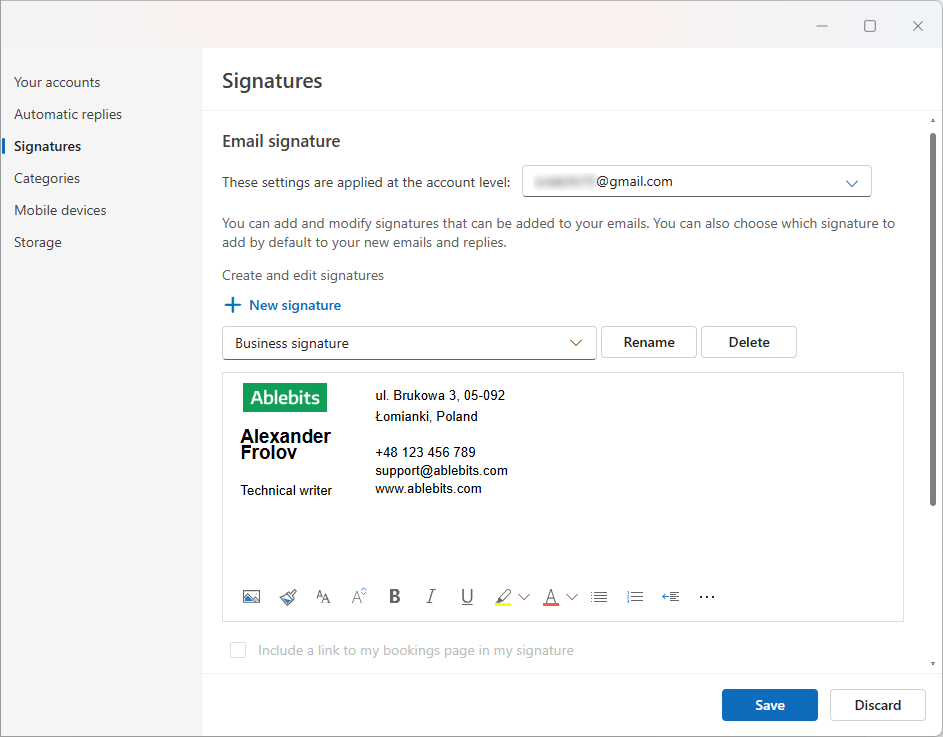Toggle italic formatting
Image resolution: width=943 pixels, height=737 pixels.
tap(431, 596)
